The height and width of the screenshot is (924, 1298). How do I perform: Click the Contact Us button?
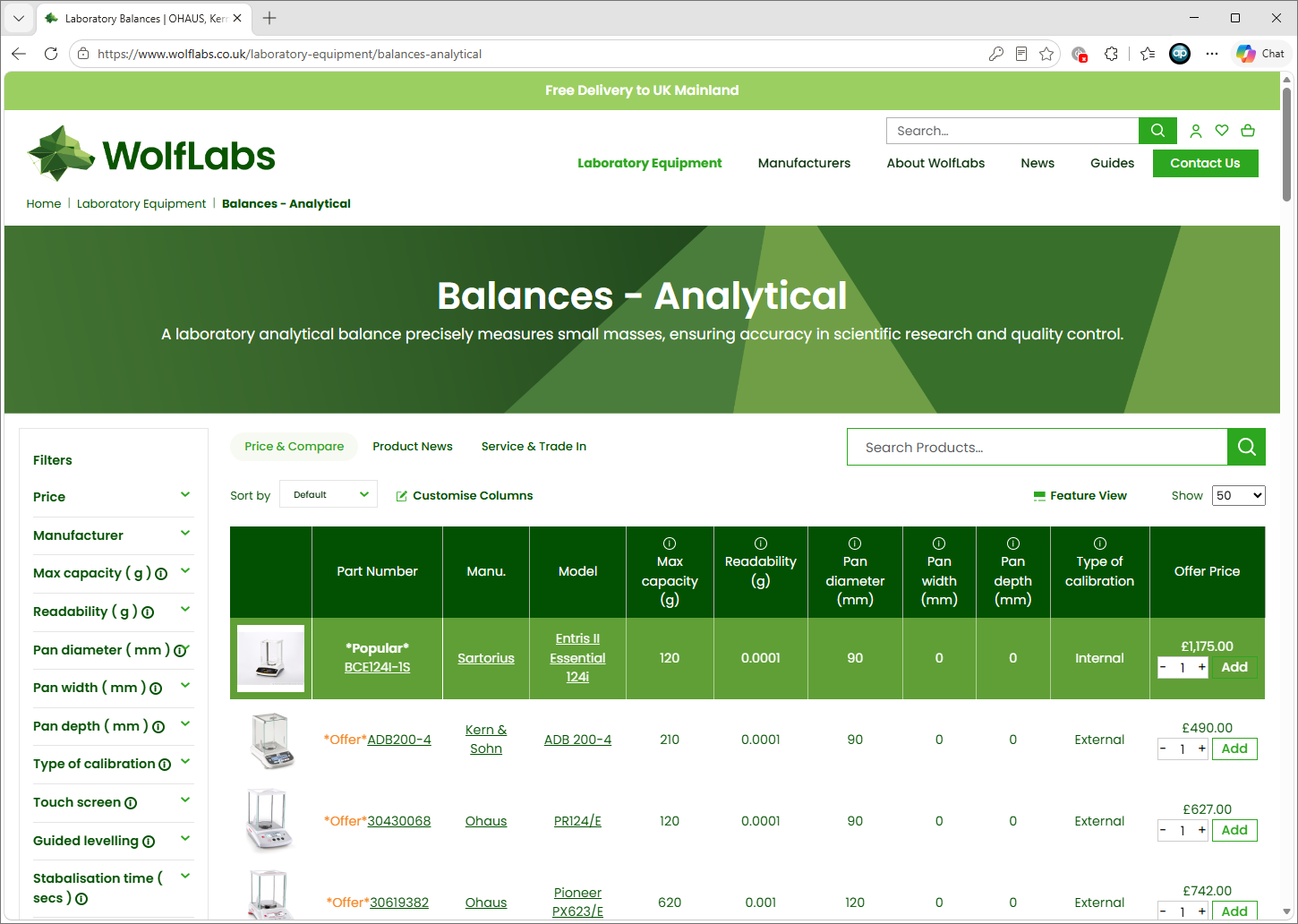pos(1205,163)
